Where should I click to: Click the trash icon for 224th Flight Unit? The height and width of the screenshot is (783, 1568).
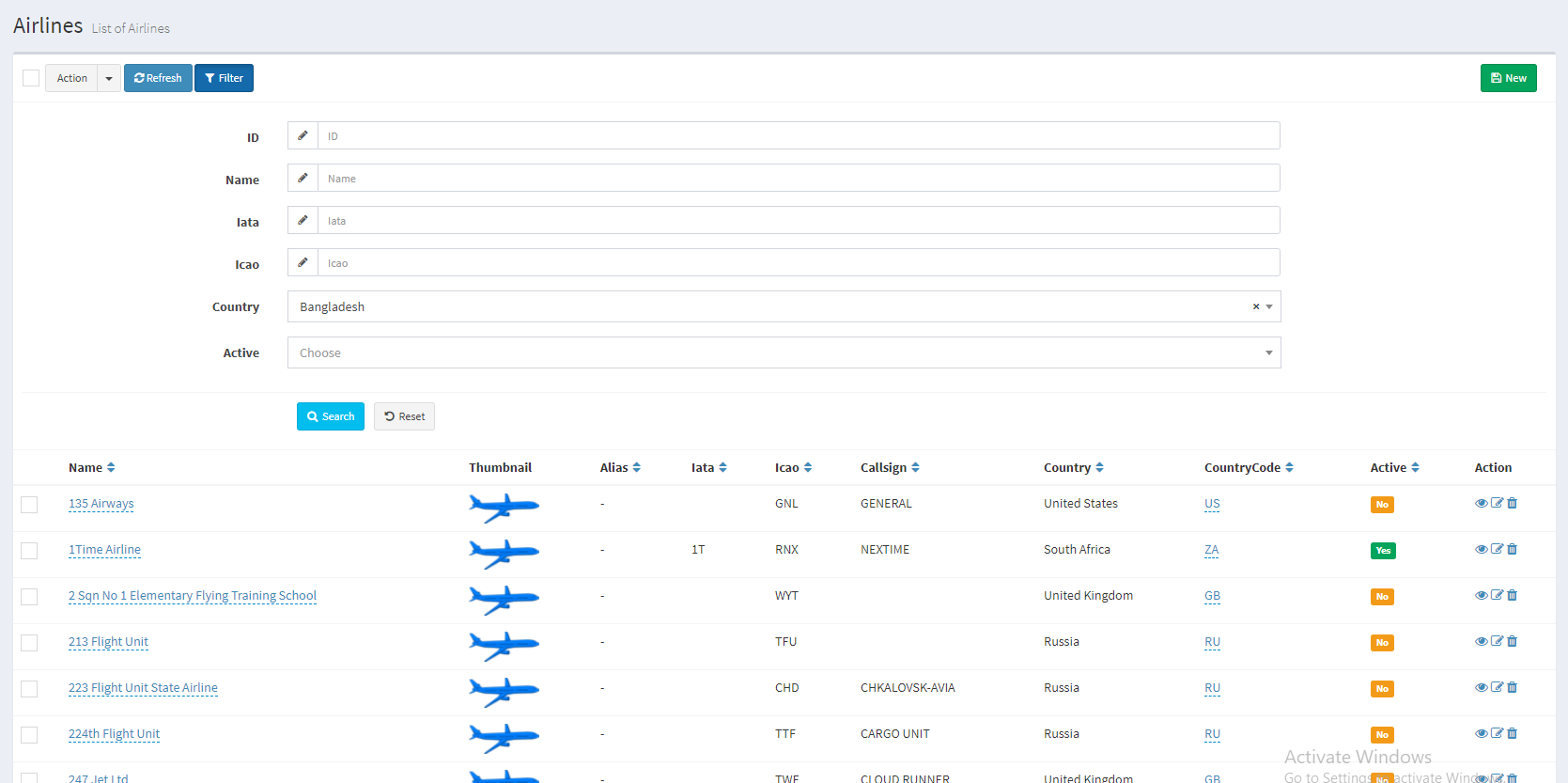[x=1513, y=734]
